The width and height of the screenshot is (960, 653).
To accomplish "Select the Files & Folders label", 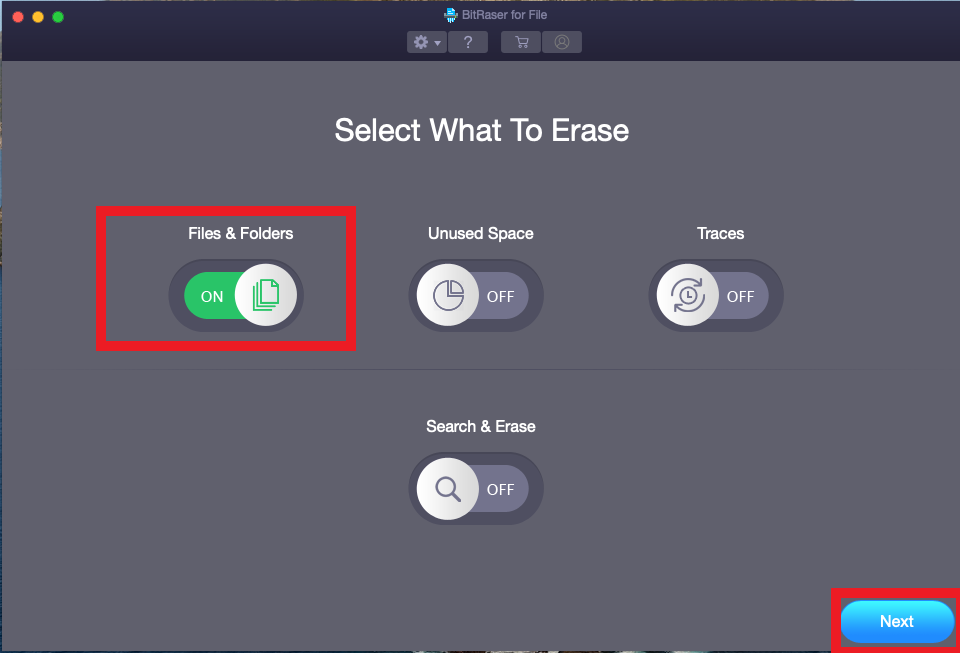I will tap(241, 233).
